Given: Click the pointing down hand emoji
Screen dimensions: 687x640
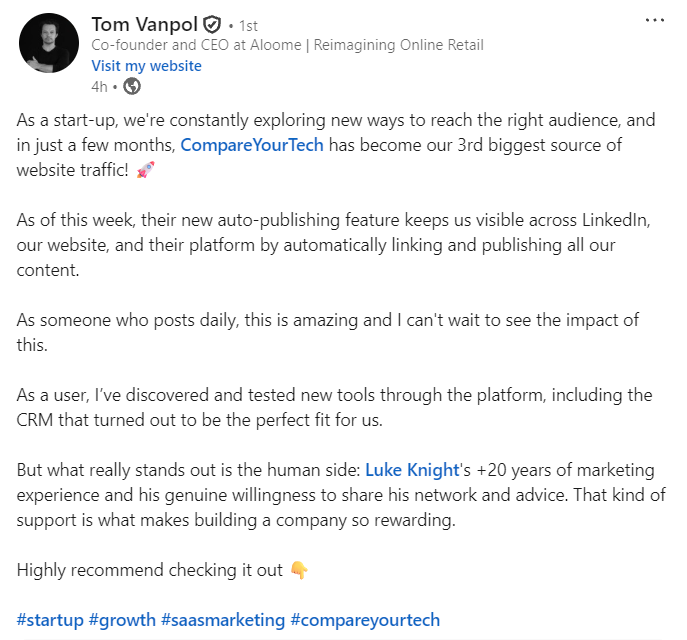Looking at the screenshot, I should [x=298, y=570].
